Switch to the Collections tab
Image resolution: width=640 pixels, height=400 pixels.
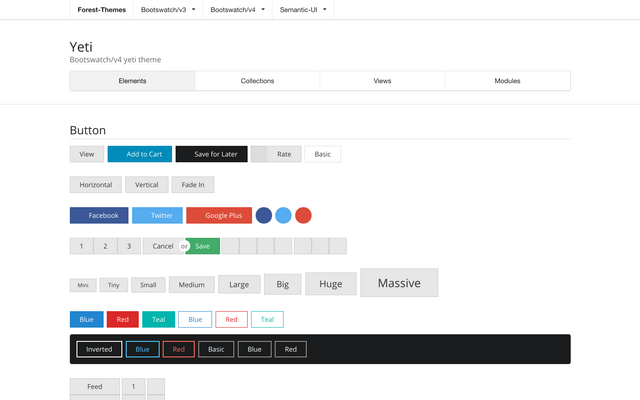click(x=257, y=81)
